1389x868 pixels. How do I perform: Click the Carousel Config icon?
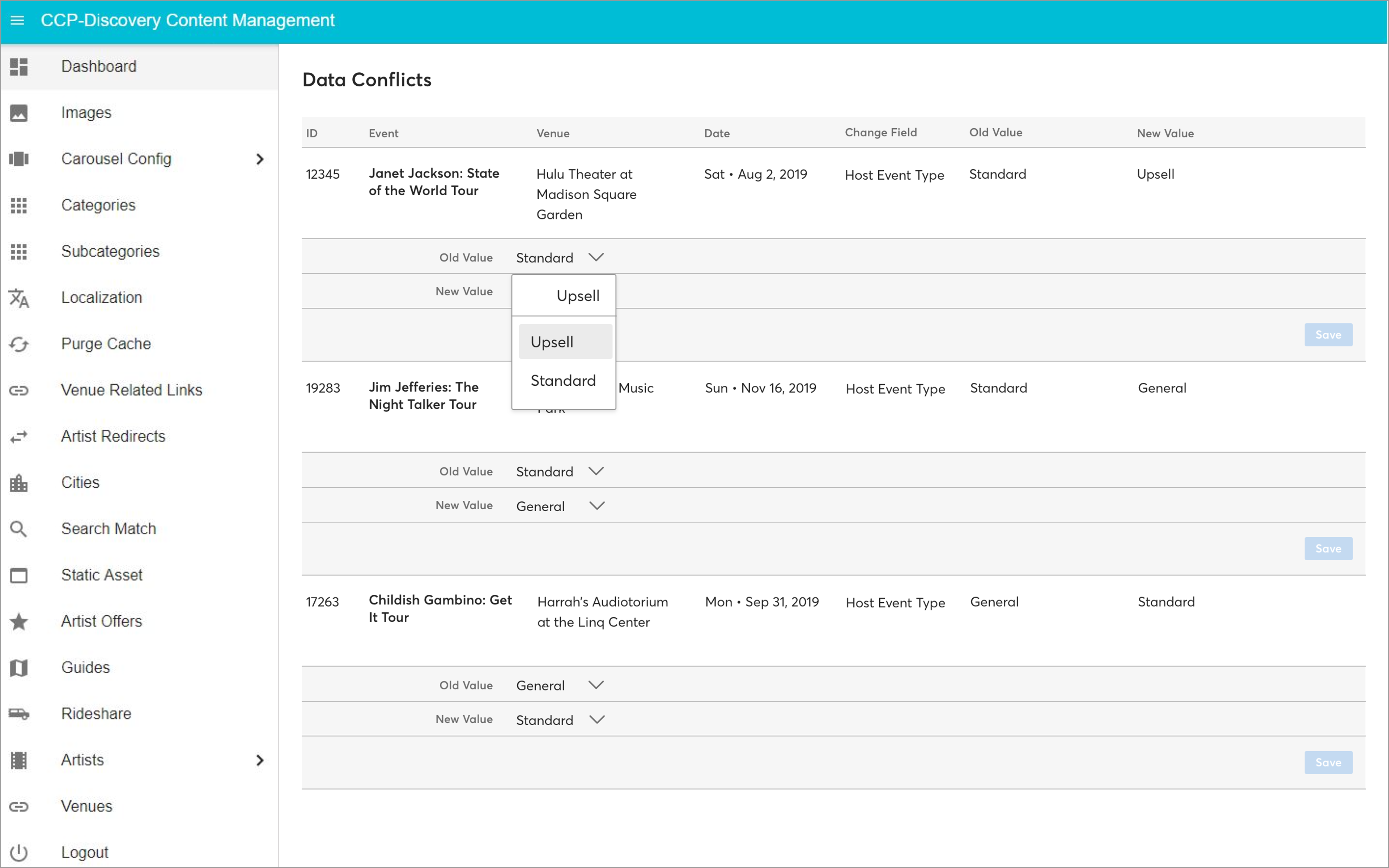(19, 159)
